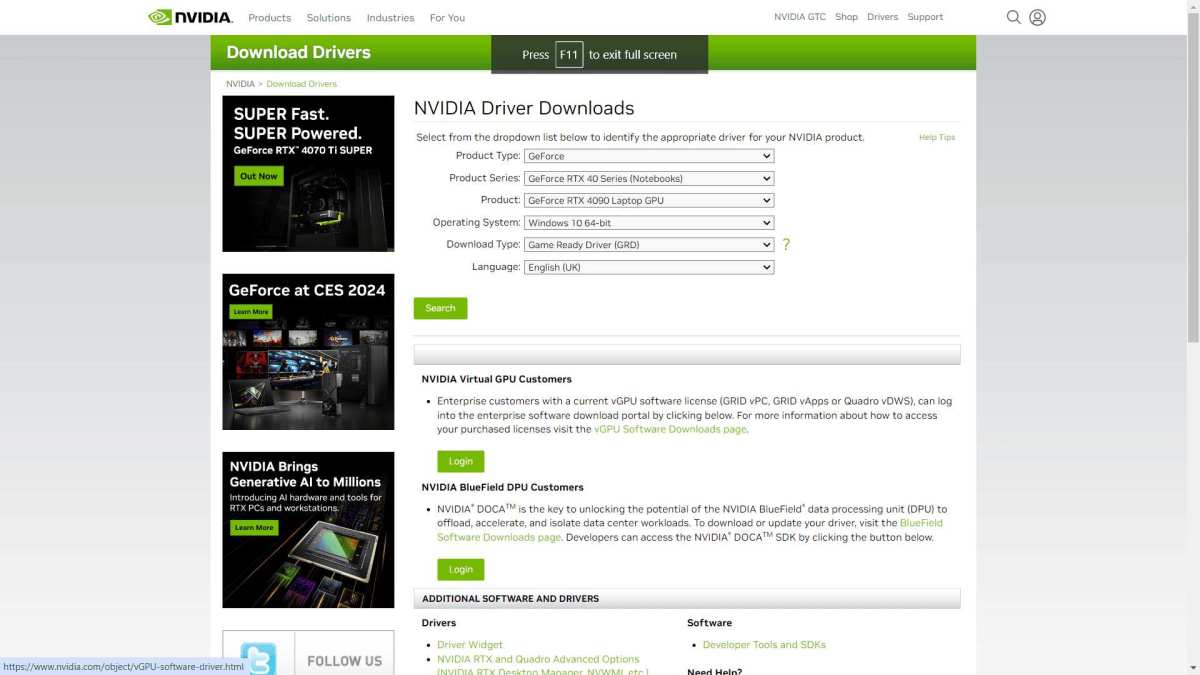Viewport: 1200px width, 675px height.
Task: Click the NVIDIA logo
Action: pos(190,17)
